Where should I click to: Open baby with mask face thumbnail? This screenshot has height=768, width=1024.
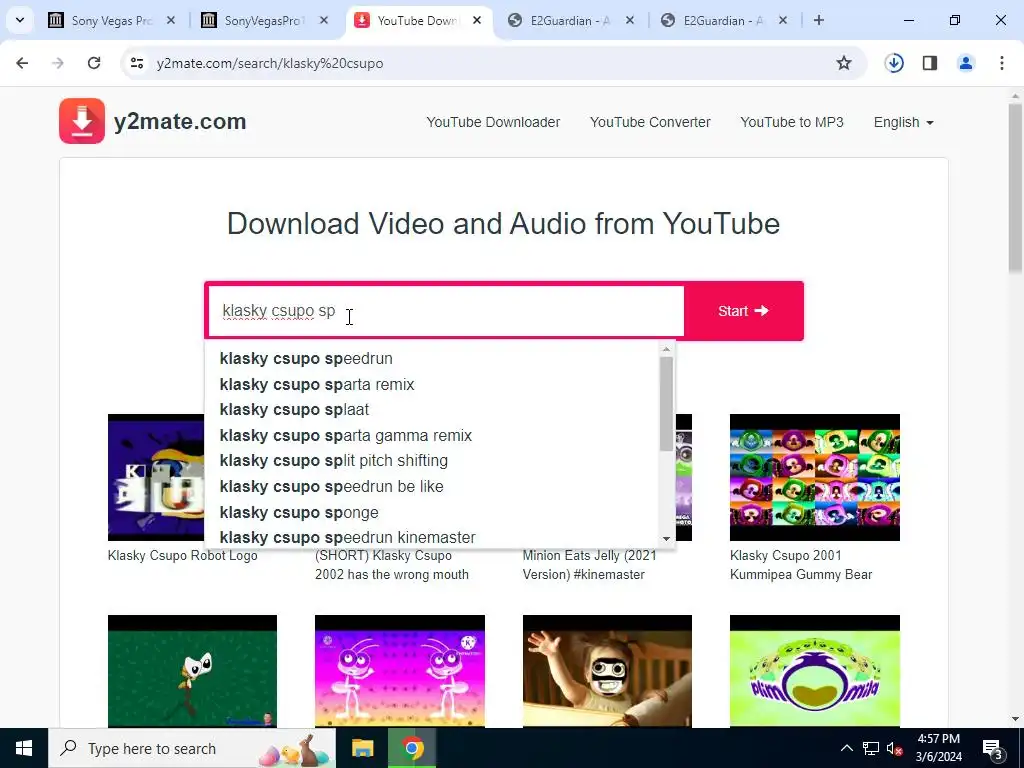coord(607,671)
